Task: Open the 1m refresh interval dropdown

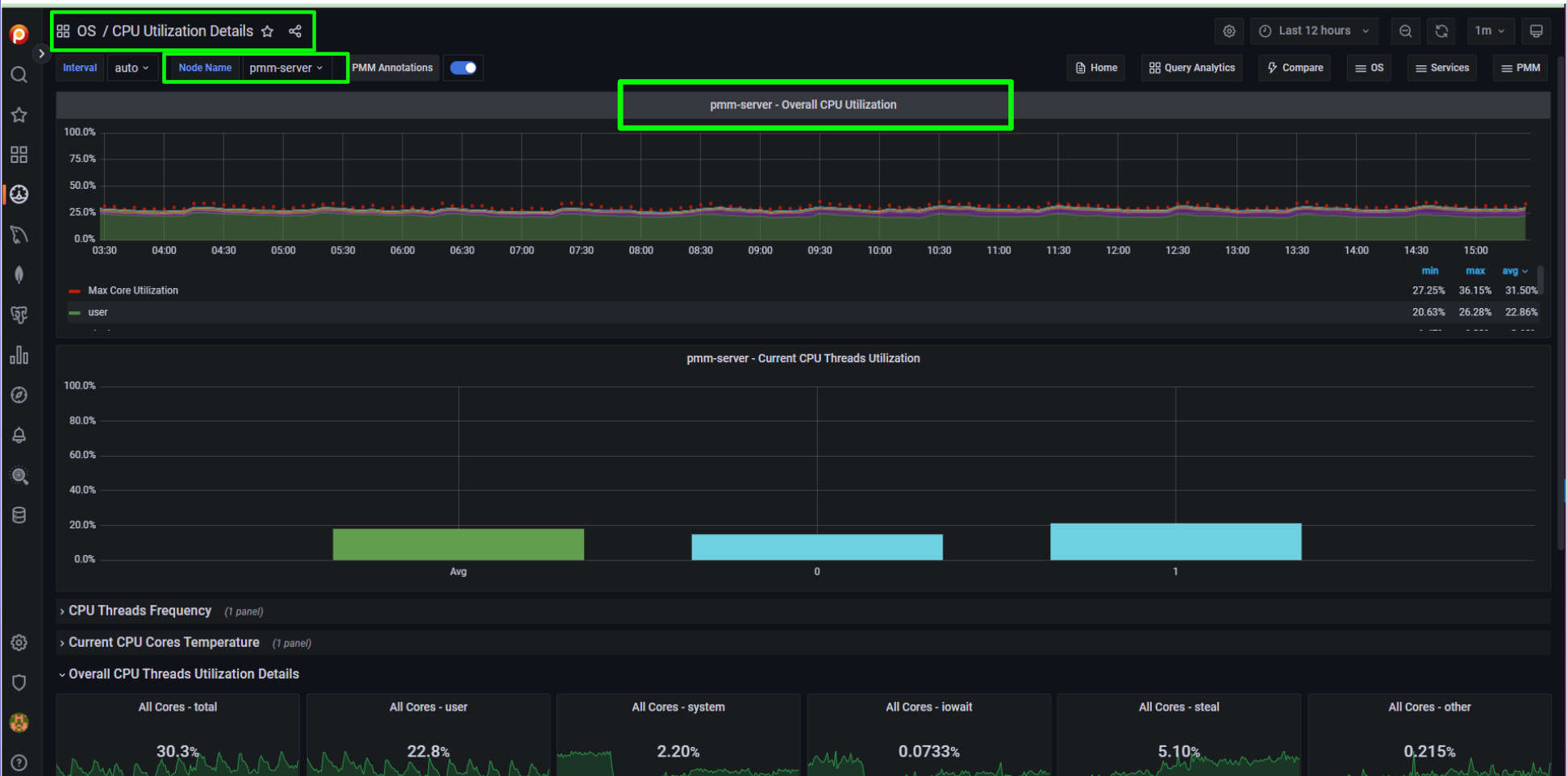Action: point(1490,31)
